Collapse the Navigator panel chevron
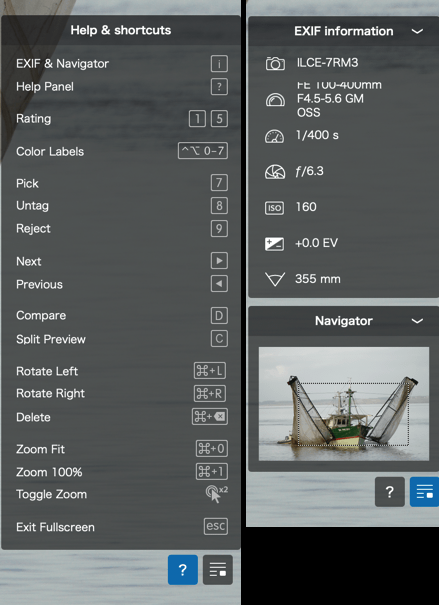This screenshot has height=605, width=439. pos(417,321)
